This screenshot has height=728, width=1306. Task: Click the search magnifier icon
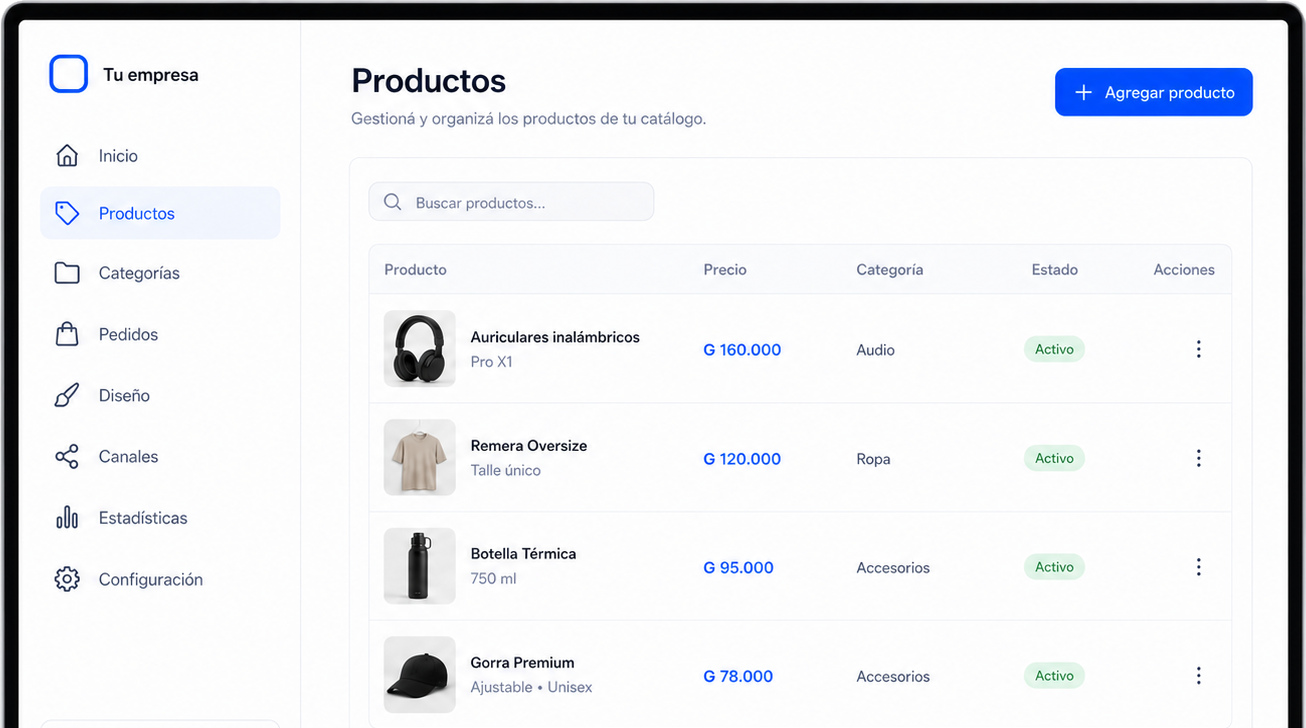[393, 202]
